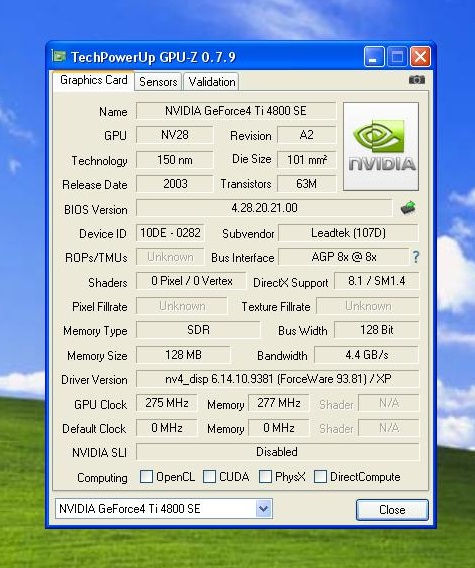
Task: Click the Bus Width value 128 Bit
Action: pos(376,330)
